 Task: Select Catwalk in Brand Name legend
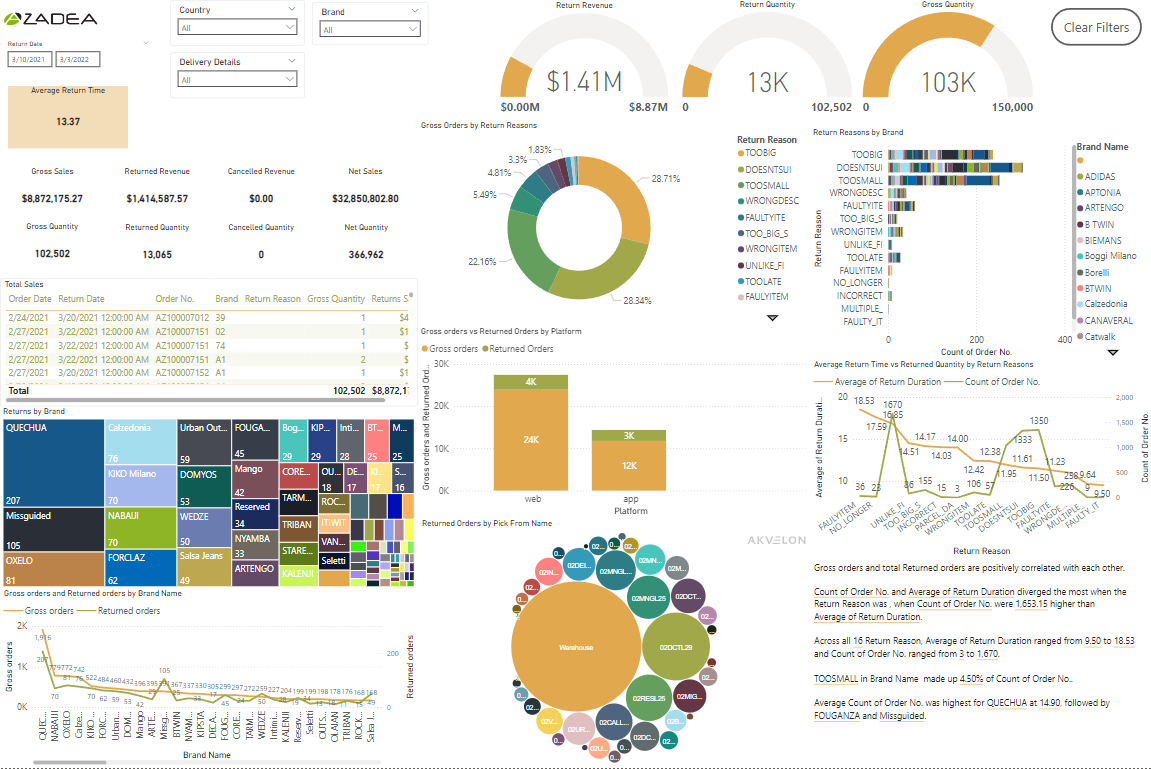[1096, 337]
